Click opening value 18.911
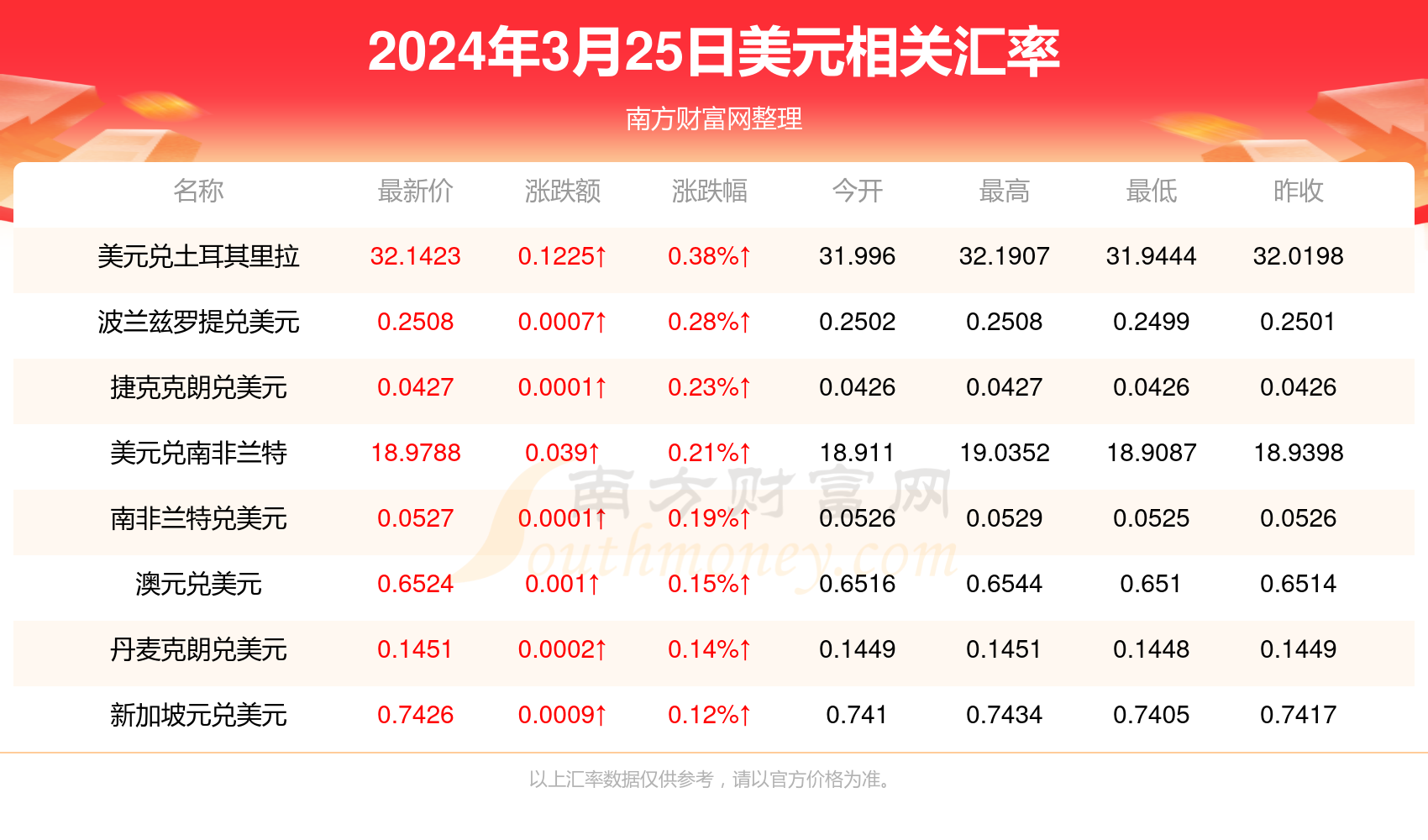This screenshot has height=840, width=1428. [857, 453]
